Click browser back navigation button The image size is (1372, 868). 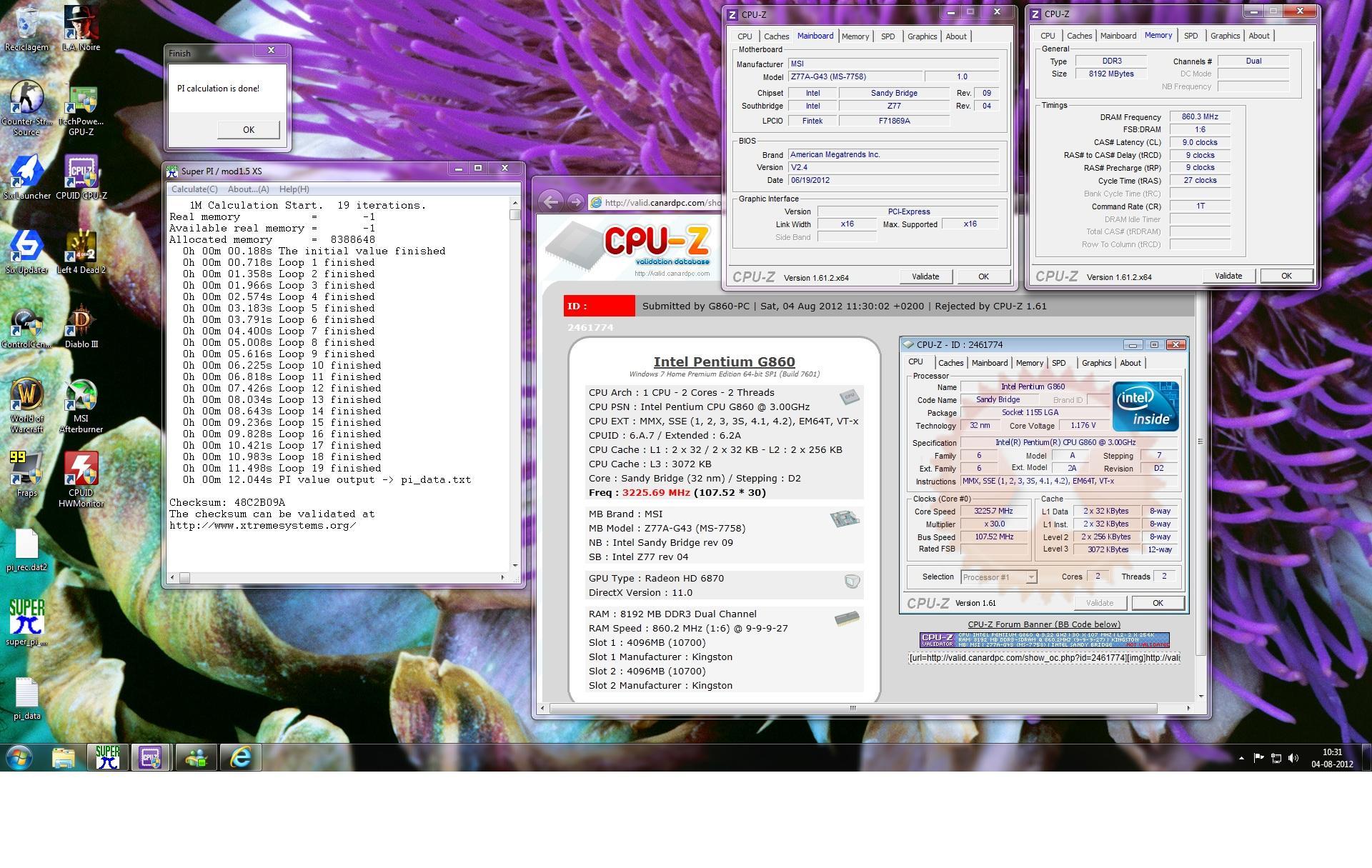click(x=550, y=202)
